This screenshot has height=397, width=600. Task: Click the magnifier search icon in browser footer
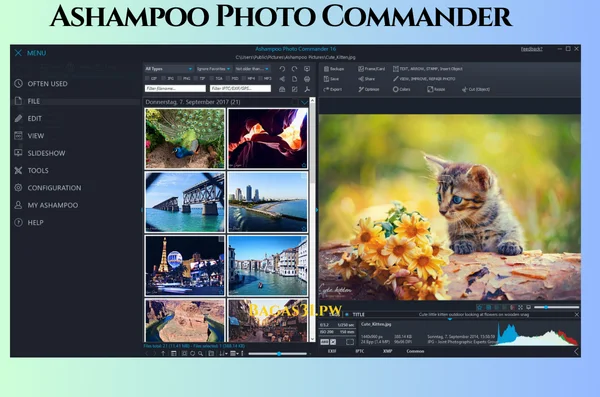pyautogui.click(x=201, y=353)
